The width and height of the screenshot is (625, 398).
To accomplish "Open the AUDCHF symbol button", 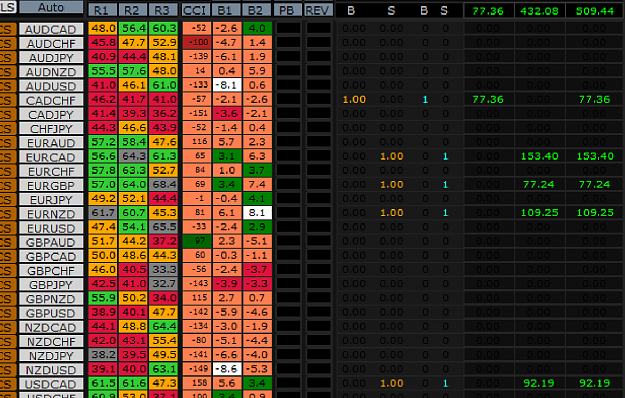I will 51,43.
